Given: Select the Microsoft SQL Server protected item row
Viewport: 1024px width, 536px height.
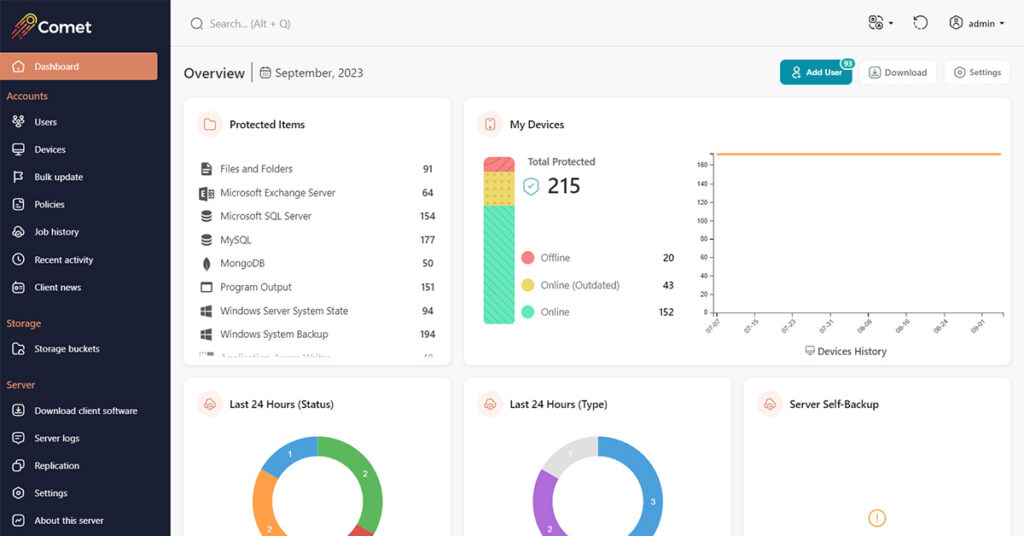Looking at the screenshot, I should pos(316,216).
